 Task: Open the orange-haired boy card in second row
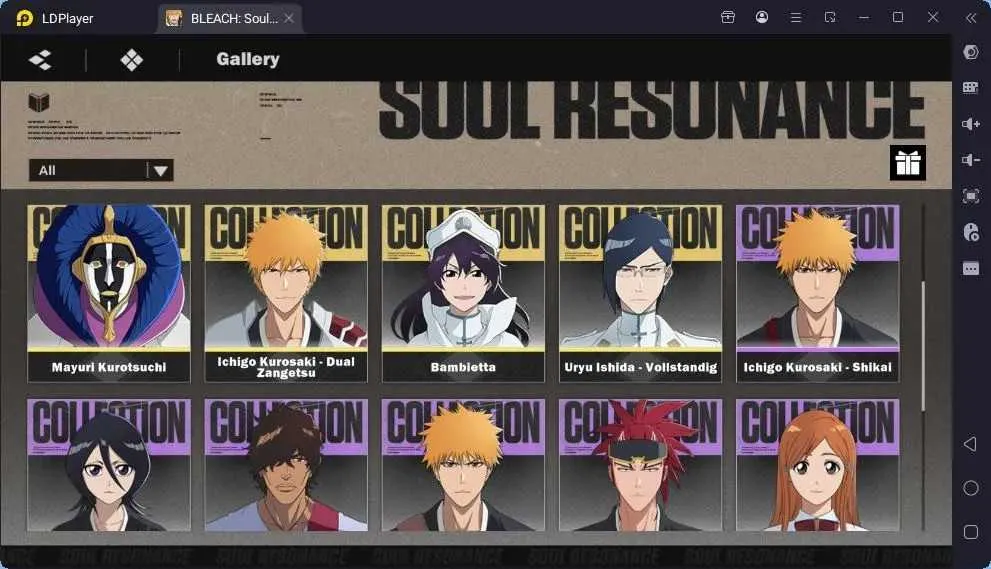coord(463,465)
